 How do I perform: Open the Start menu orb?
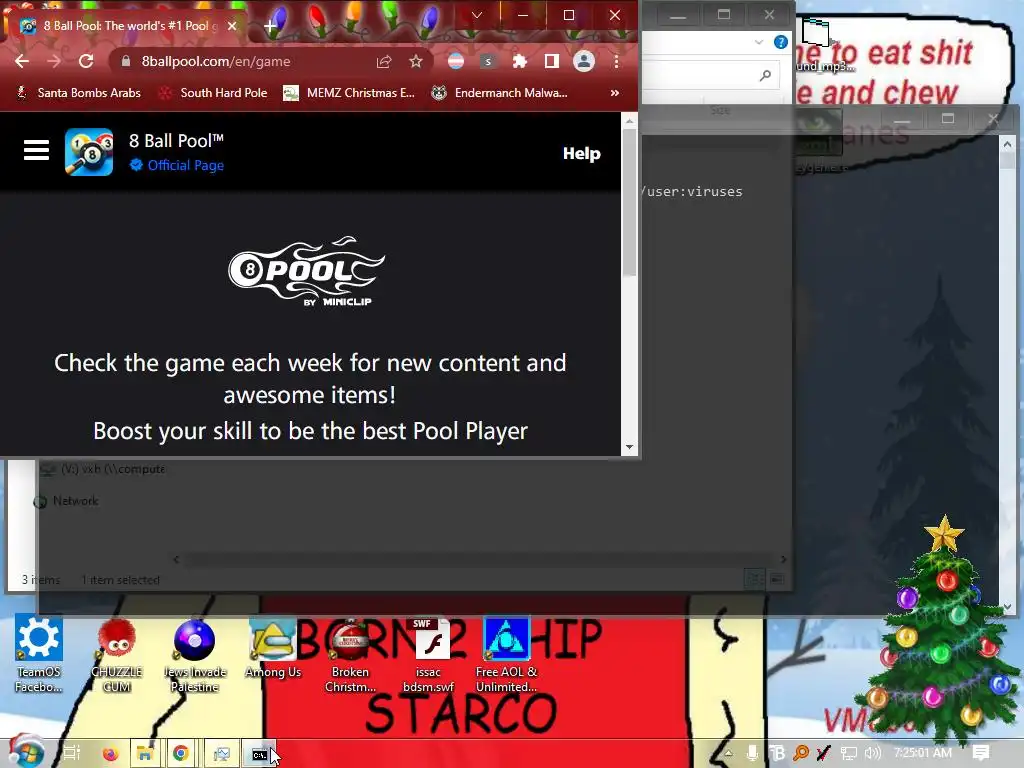tap(26, 752)
